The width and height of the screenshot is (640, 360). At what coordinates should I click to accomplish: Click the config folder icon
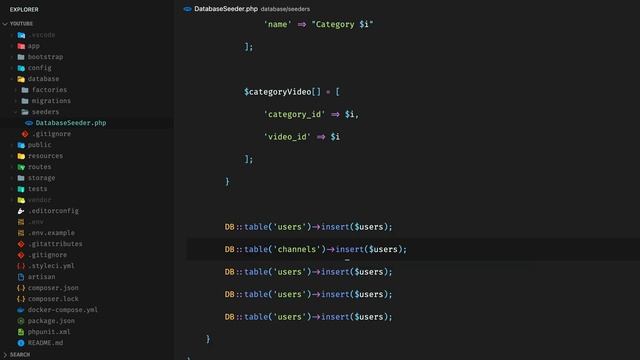pos(21,68)
